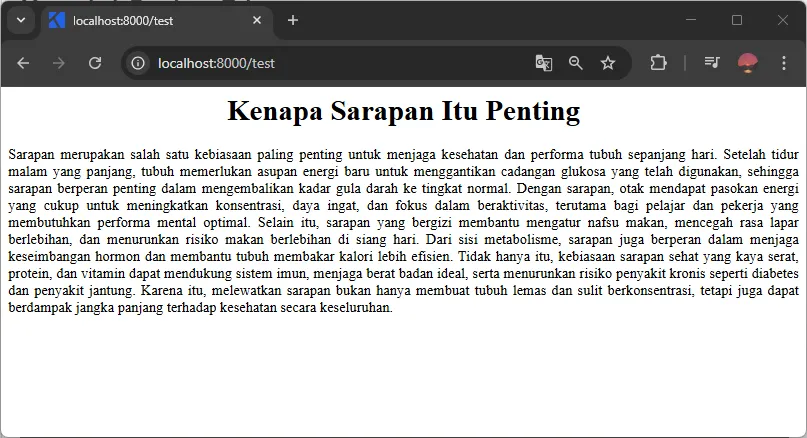
Task: Open Chrome three-dot menu
Action: coord(784,63)
